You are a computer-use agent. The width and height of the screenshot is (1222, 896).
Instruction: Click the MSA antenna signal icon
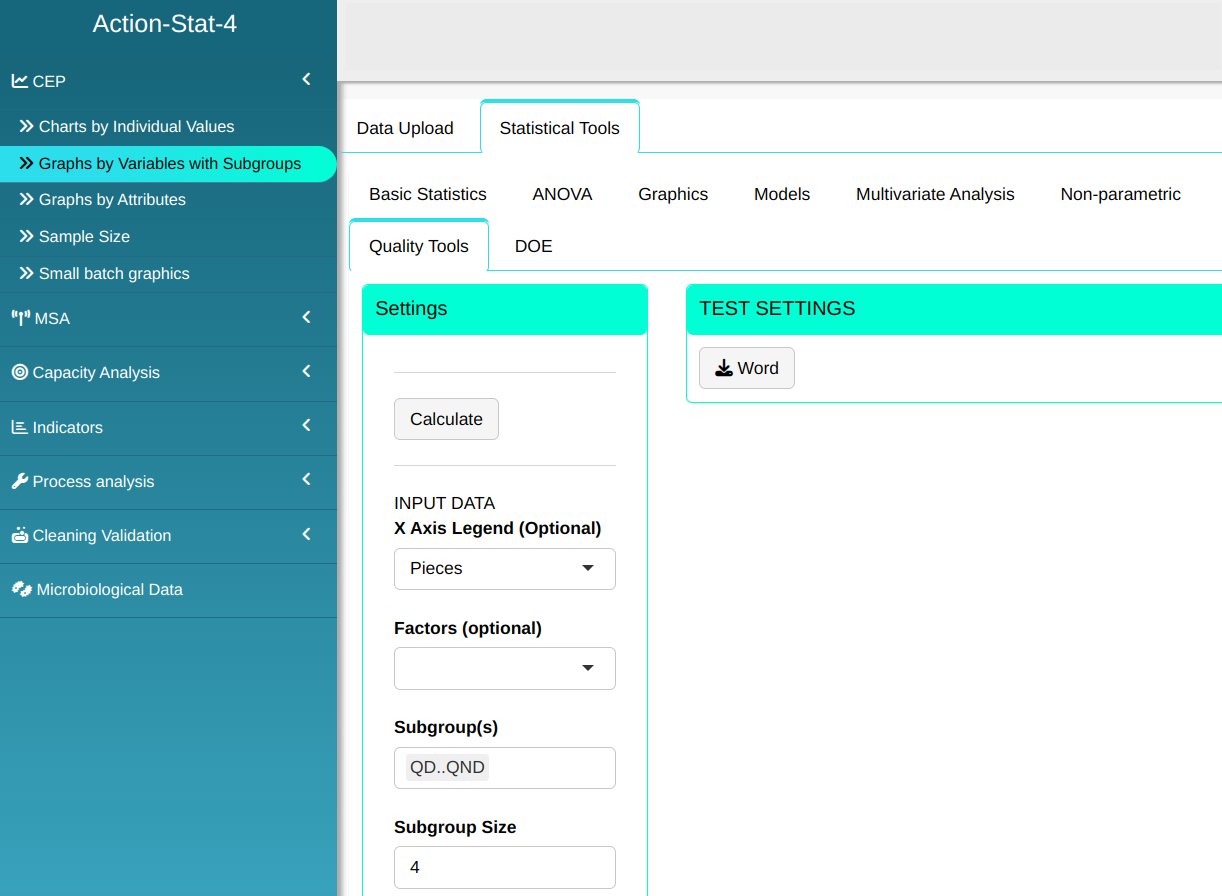tap(20, 318)
